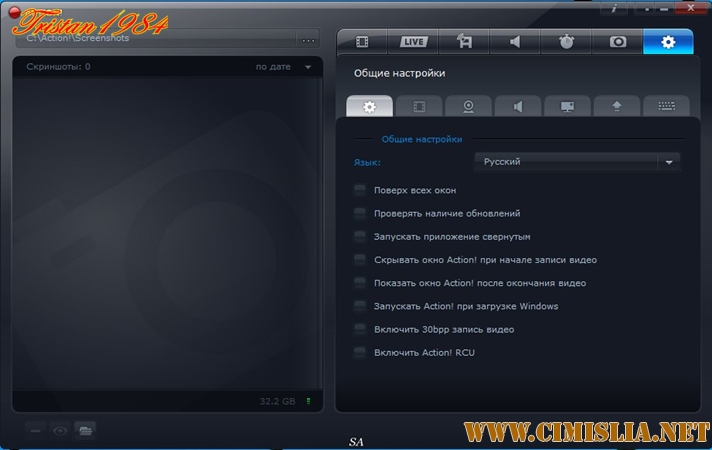Open the export upload settings sub-tab

tap(616, 107)
